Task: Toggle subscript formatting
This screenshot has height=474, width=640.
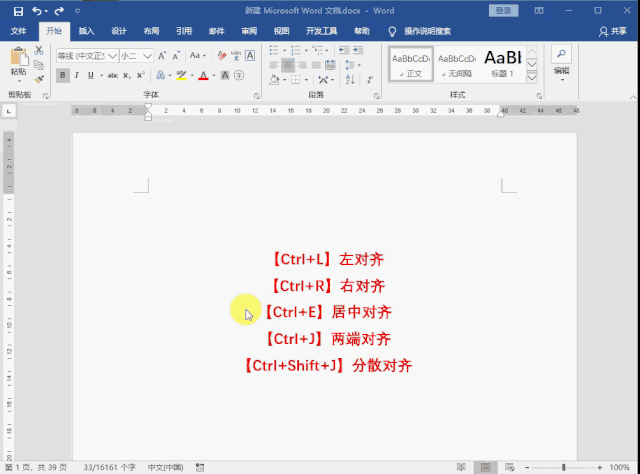Action: (x=127, y=75)
